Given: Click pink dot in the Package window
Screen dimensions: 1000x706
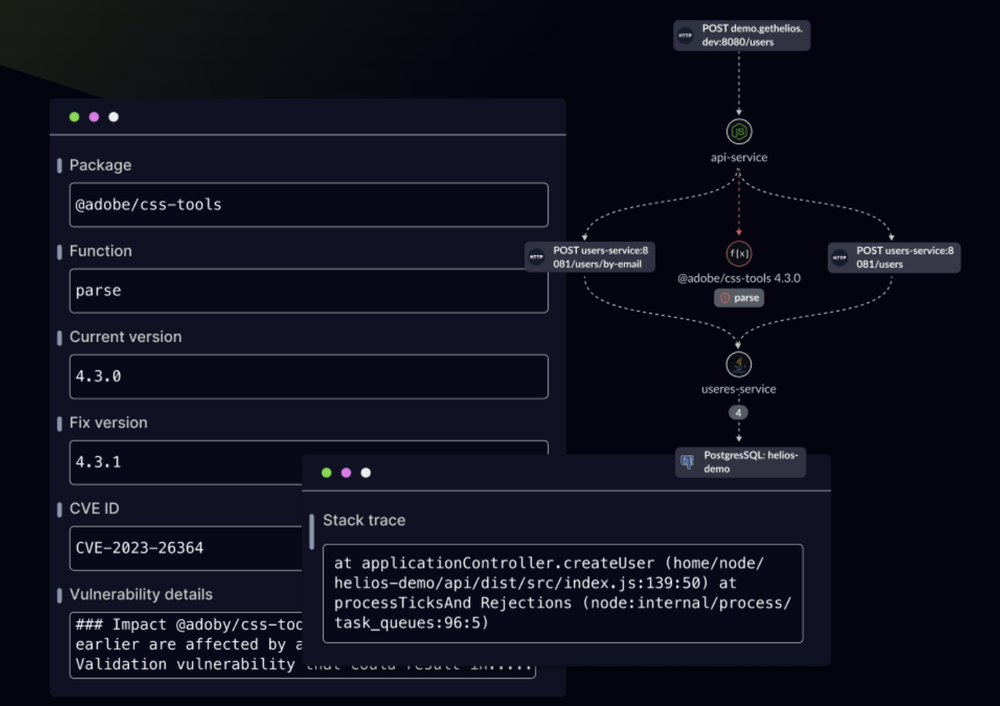Looking at the screenshot, I should tap(94, 117).
